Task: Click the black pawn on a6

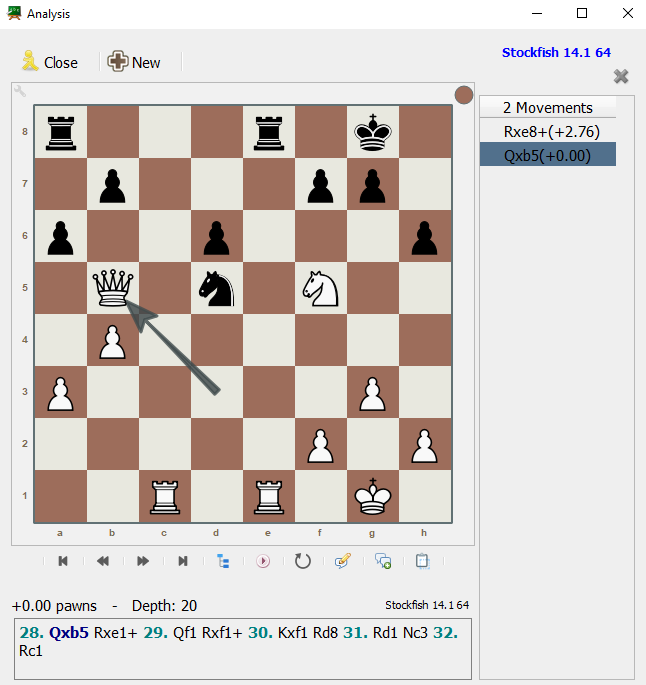Action: tap(61, 238)
